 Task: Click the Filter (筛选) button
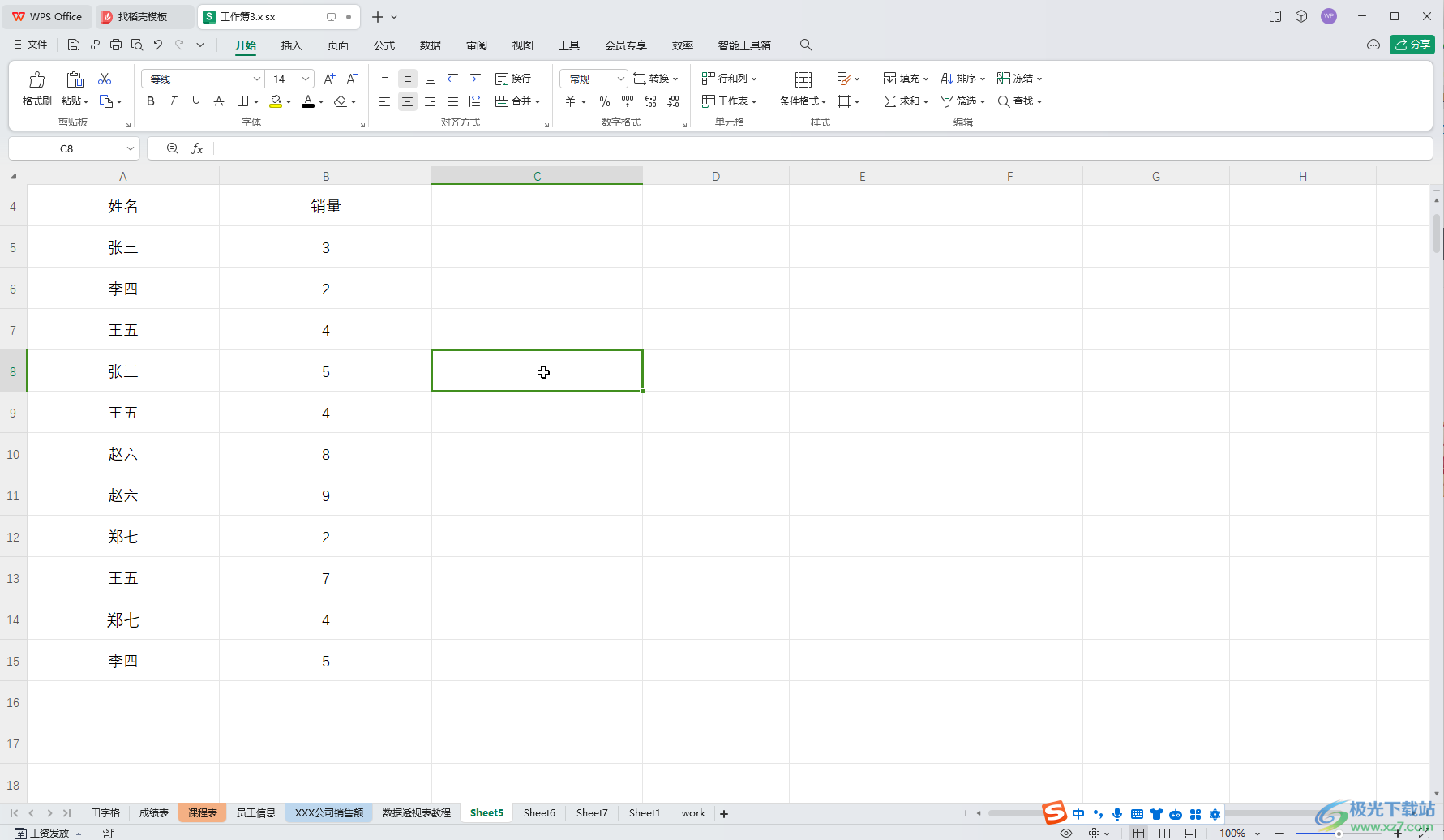(x=962, y=101)
